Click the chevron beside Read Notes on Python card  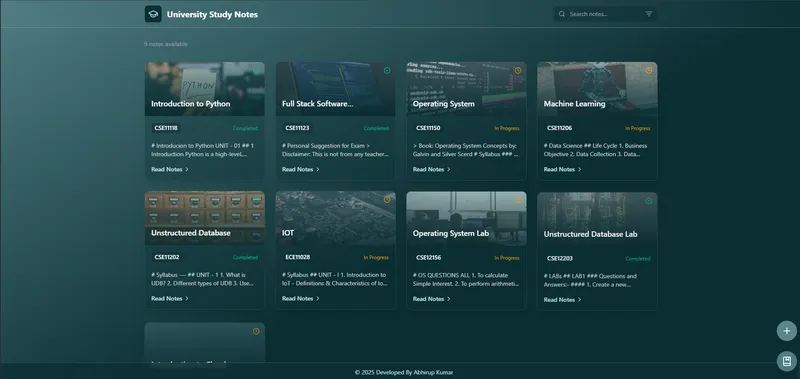[x=187, y=169]
